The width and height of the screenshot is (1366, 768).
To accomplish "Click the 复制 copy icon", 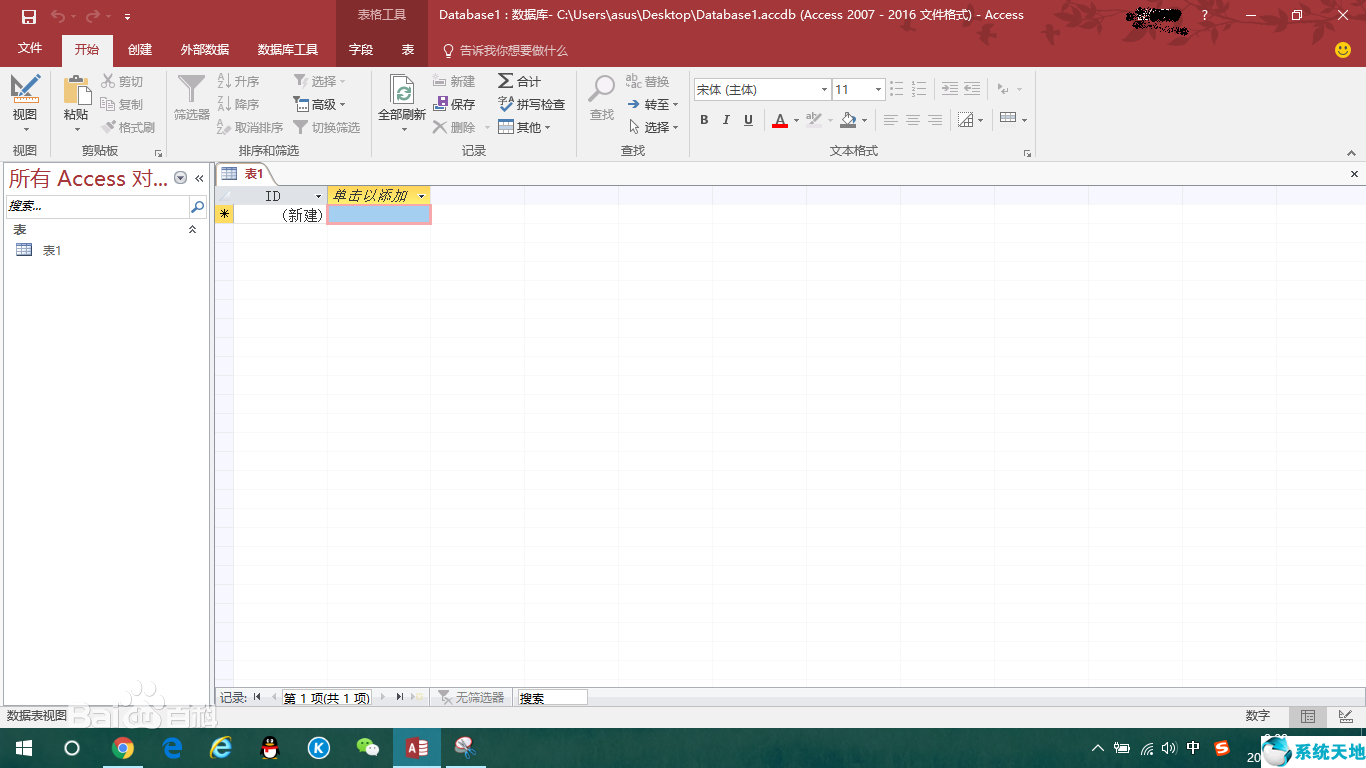I will pyautogui.click(x=108, y=104).
